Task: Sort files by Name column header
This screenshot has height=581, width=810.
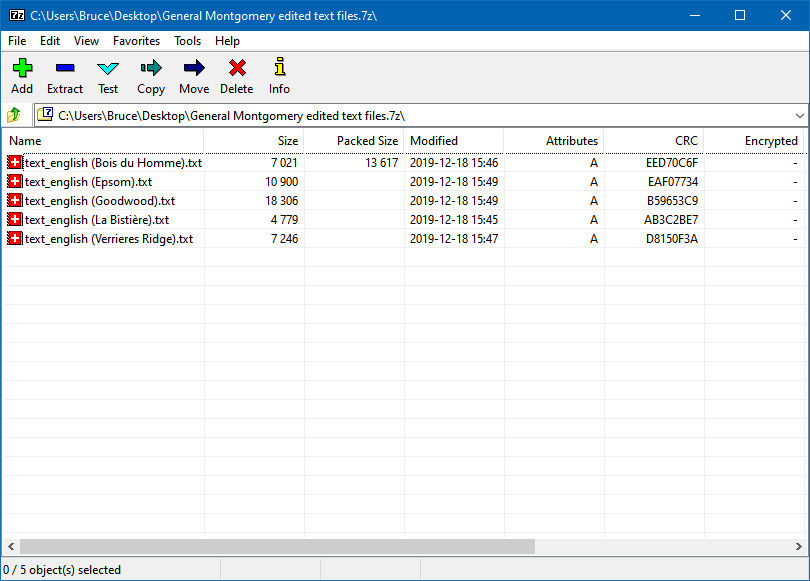Action: pyautogui.click(x=25, y=141)
